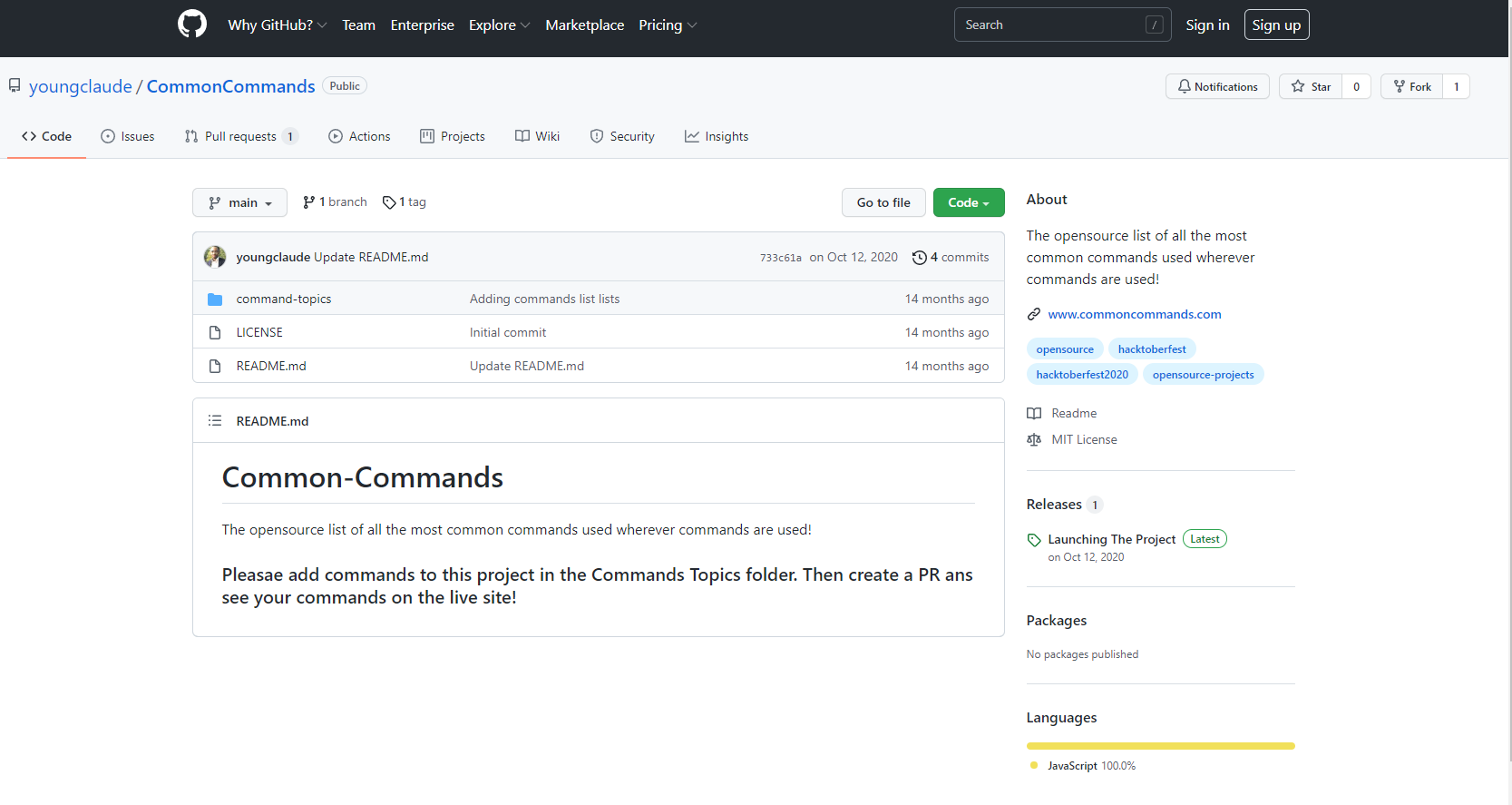Click the MIT License scale icon
The width and height of the screenshot is (1512, 805).
1034,439
